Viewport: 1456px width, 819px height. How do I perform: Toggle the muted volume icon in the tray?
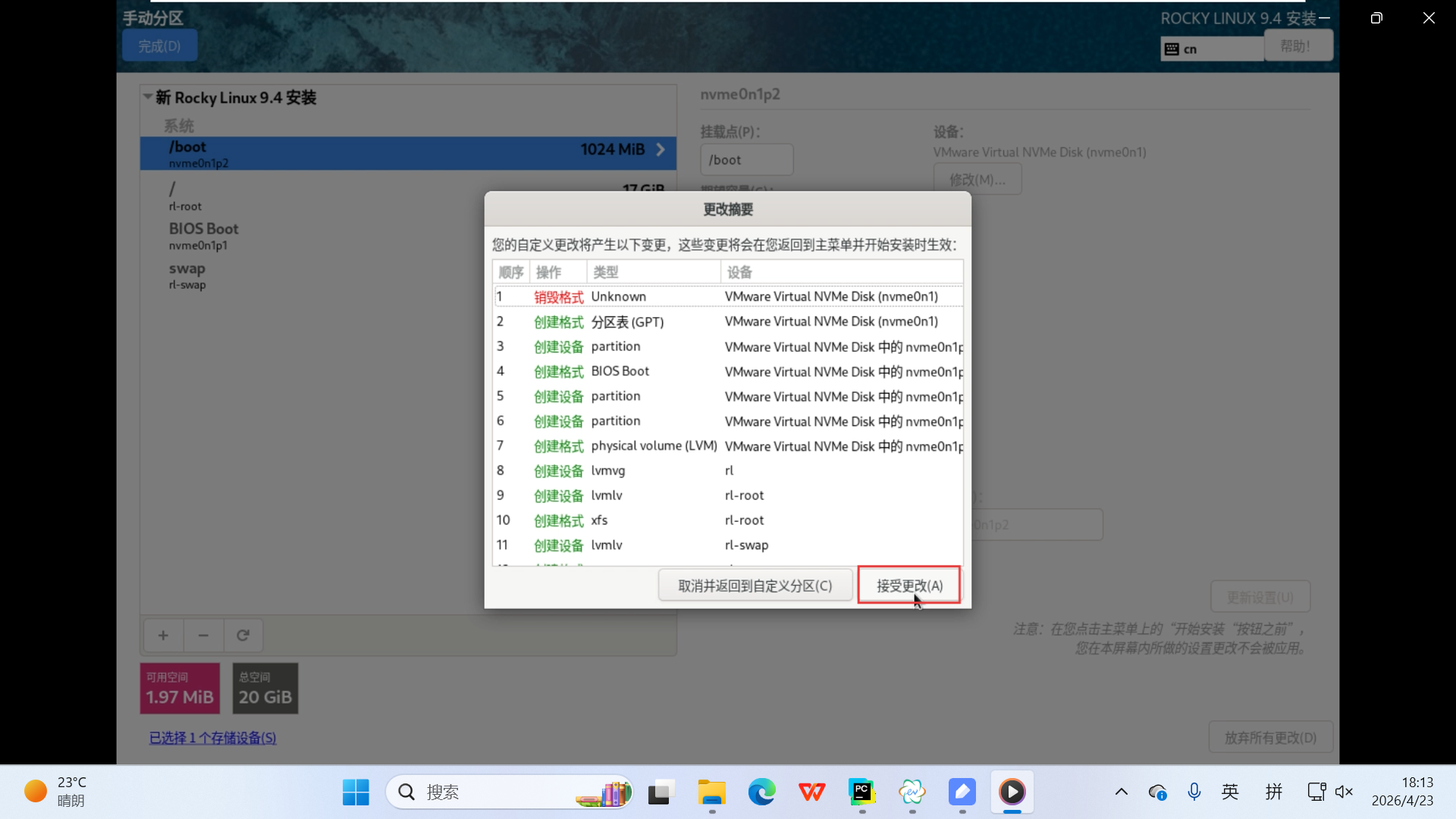[1344, 792]
